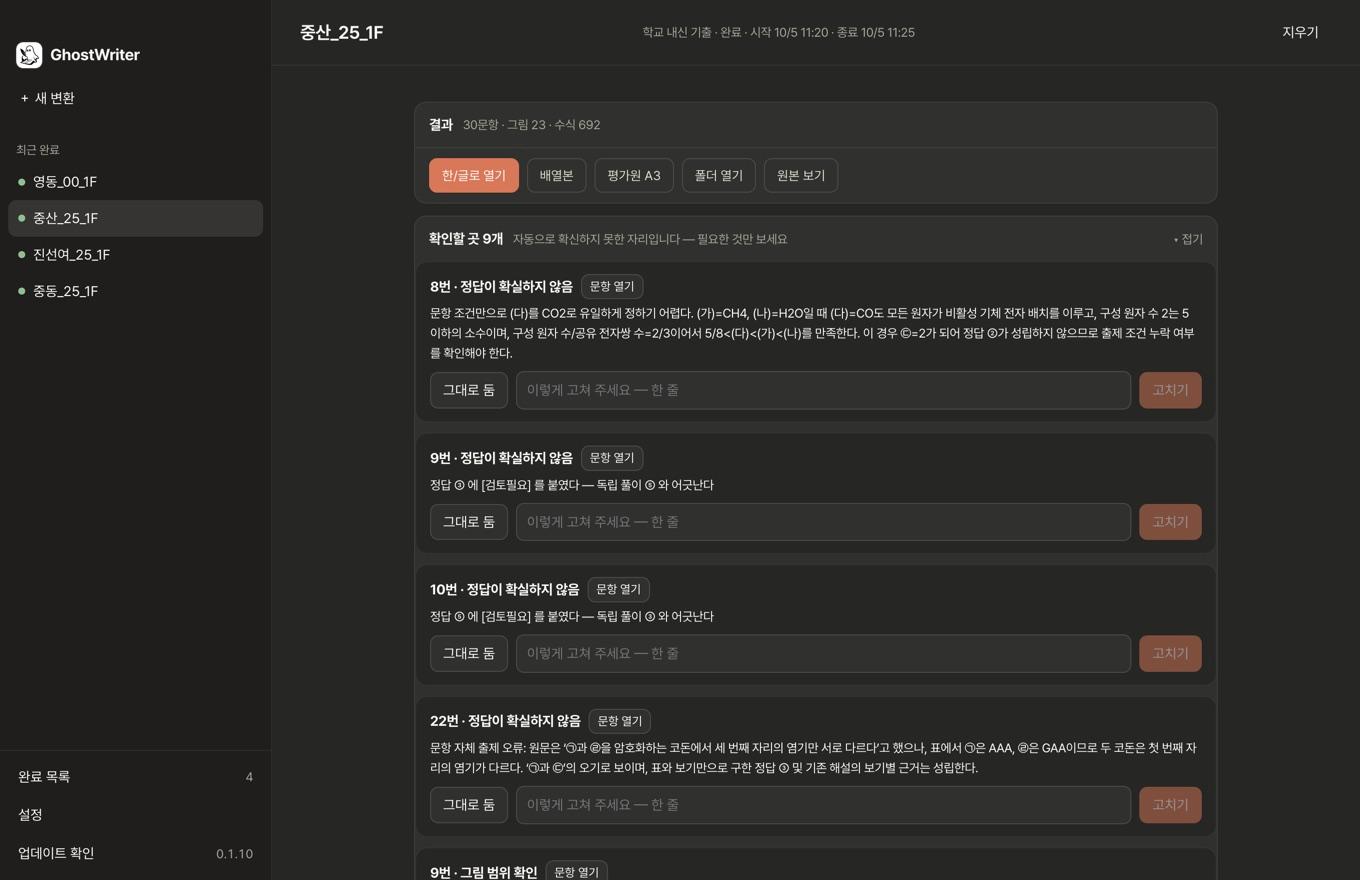Click the 한/글로 열기 button
This screenshot has height=880, width=1360.
[474, 175]
